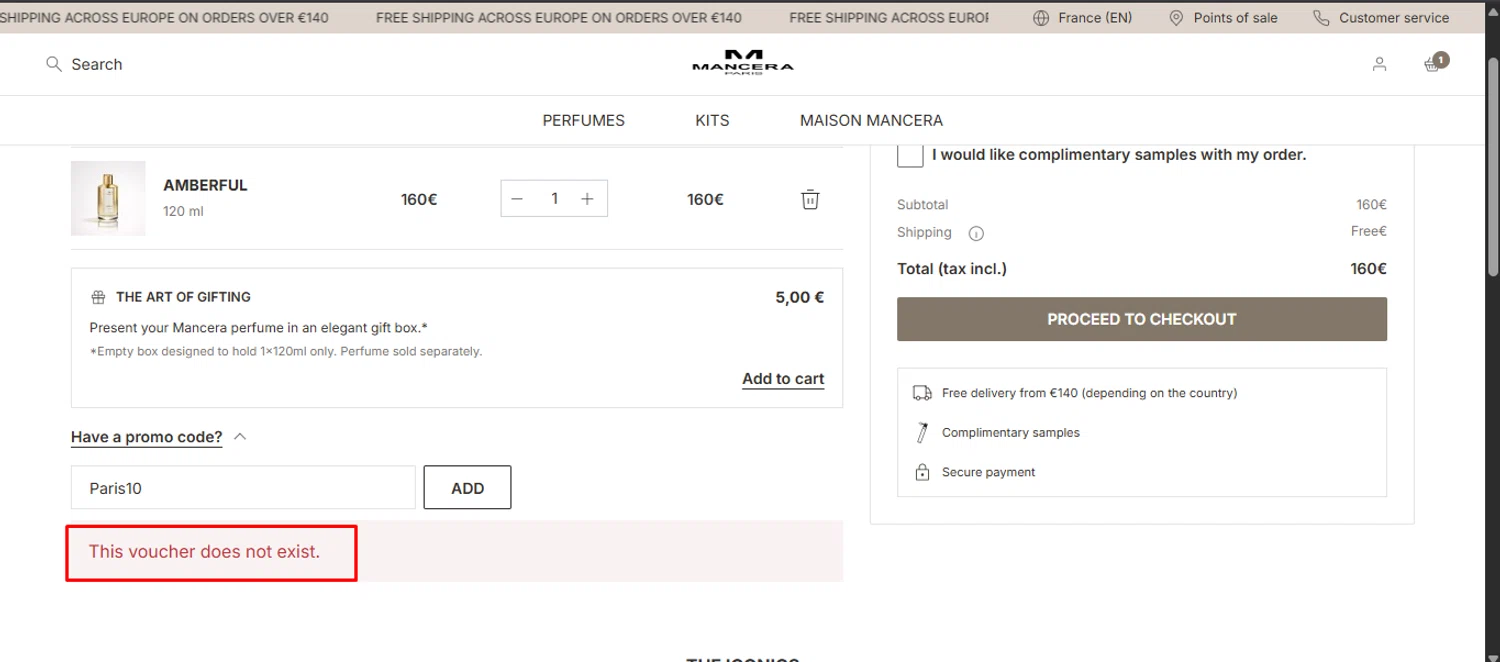Decrease Amberful quantity with minus
The height and width of the screenshot is (662, 1500).
pyautogui.click(x=517, y=199)
